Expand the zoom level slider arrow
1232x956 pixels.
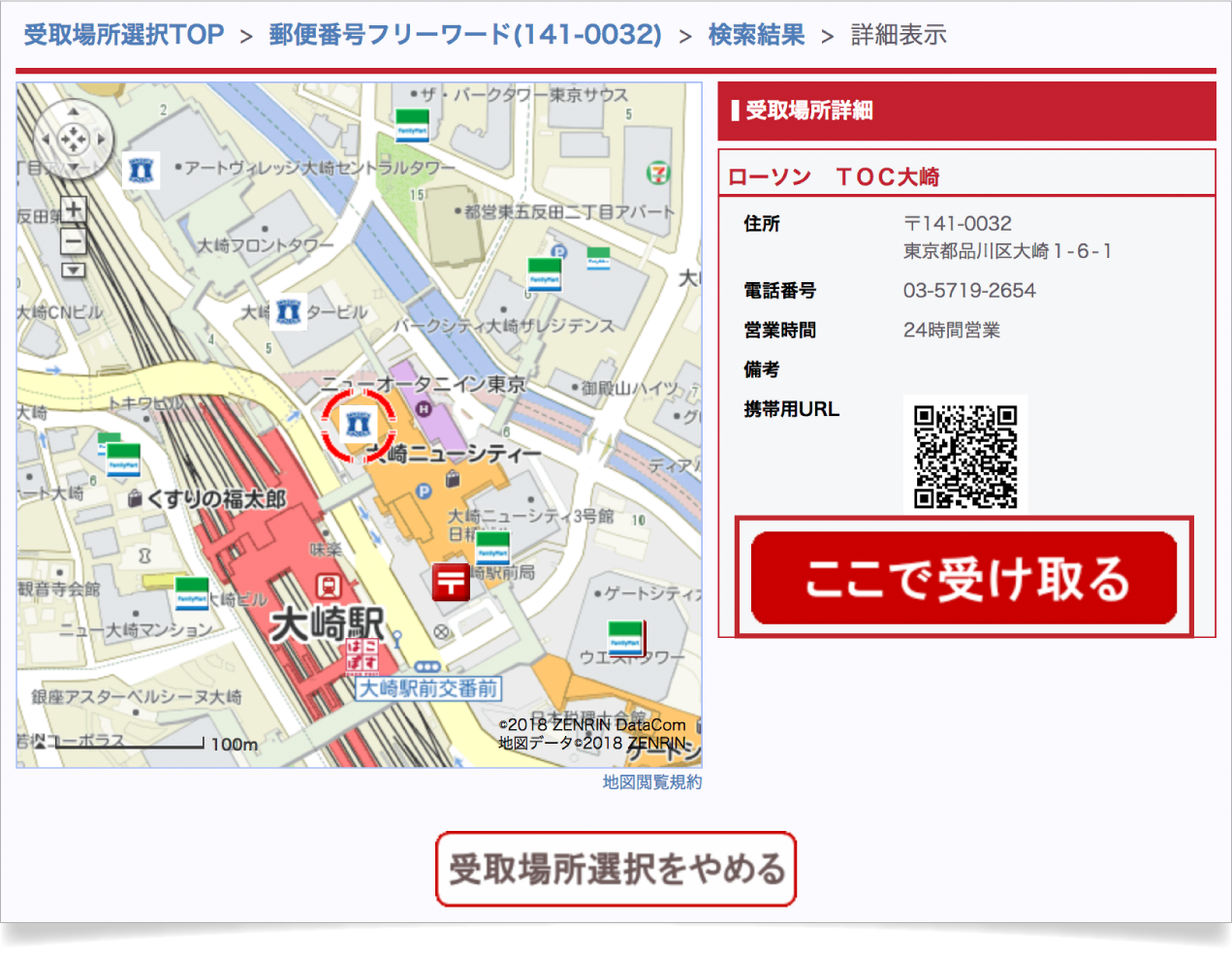74,270
